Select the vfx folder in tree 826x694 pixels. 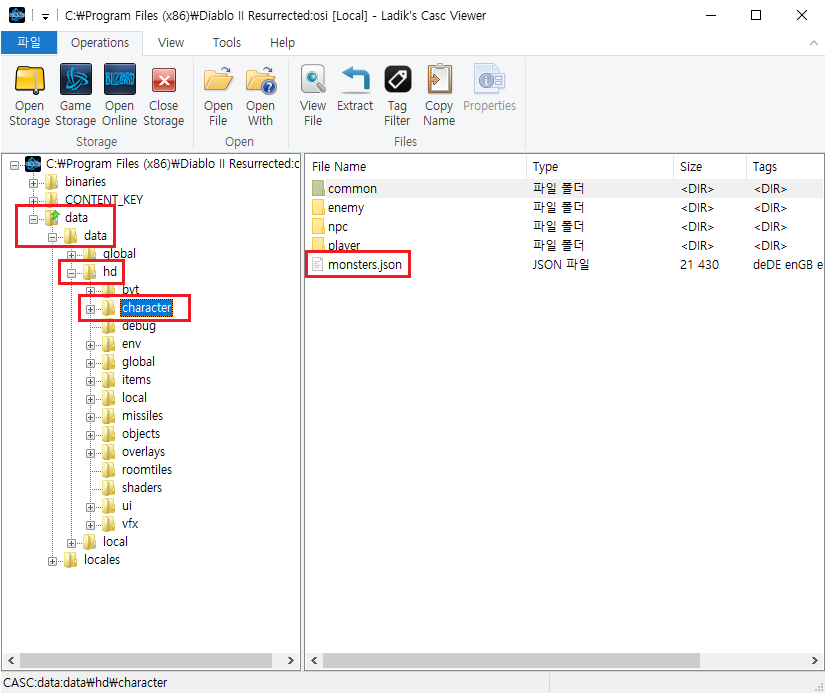pyautogui.click(x=130, y=524)
